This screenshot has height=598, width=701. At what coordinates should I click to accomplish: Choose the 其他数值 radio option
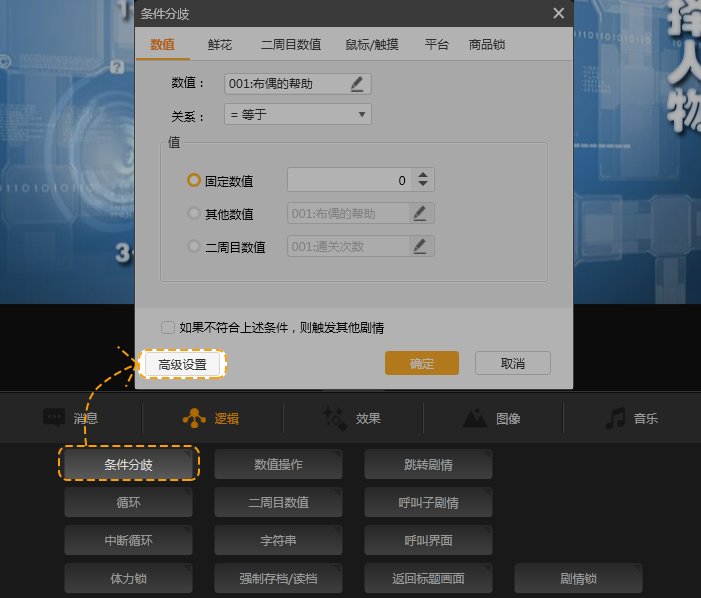tap(195, 213)
